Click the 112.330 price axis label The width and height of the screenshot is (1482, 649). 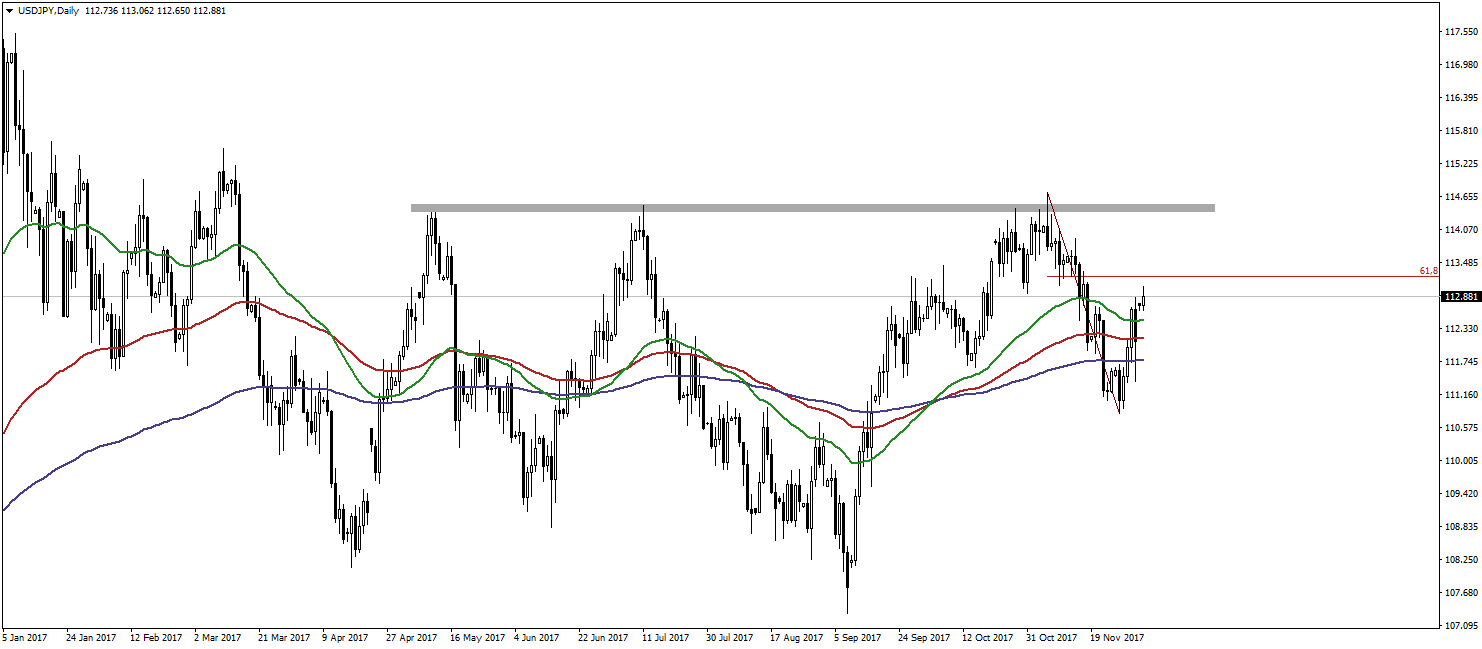tap(1461, 329)
